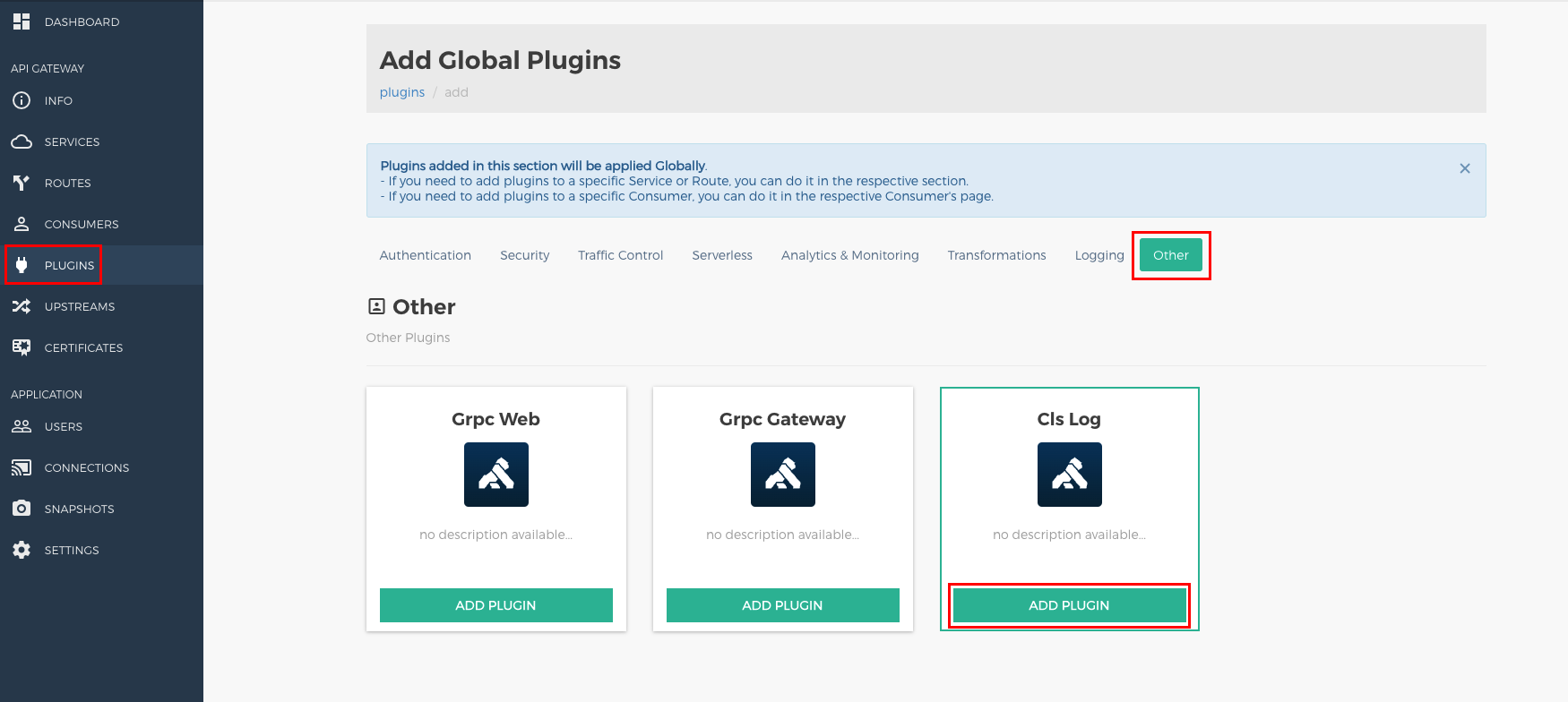Click Grpc Gateway 'no description available' text
This screenshot has height=702, width=1568.
point(783,535)
